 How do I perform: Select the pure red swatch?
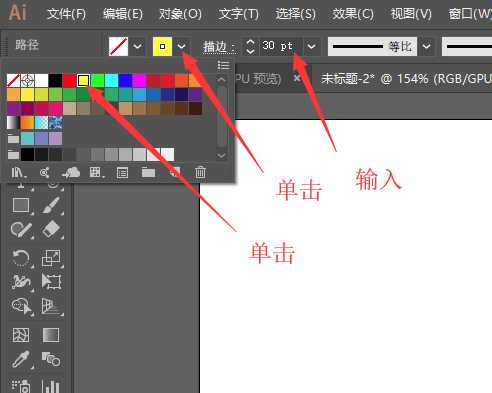(69, 80)
